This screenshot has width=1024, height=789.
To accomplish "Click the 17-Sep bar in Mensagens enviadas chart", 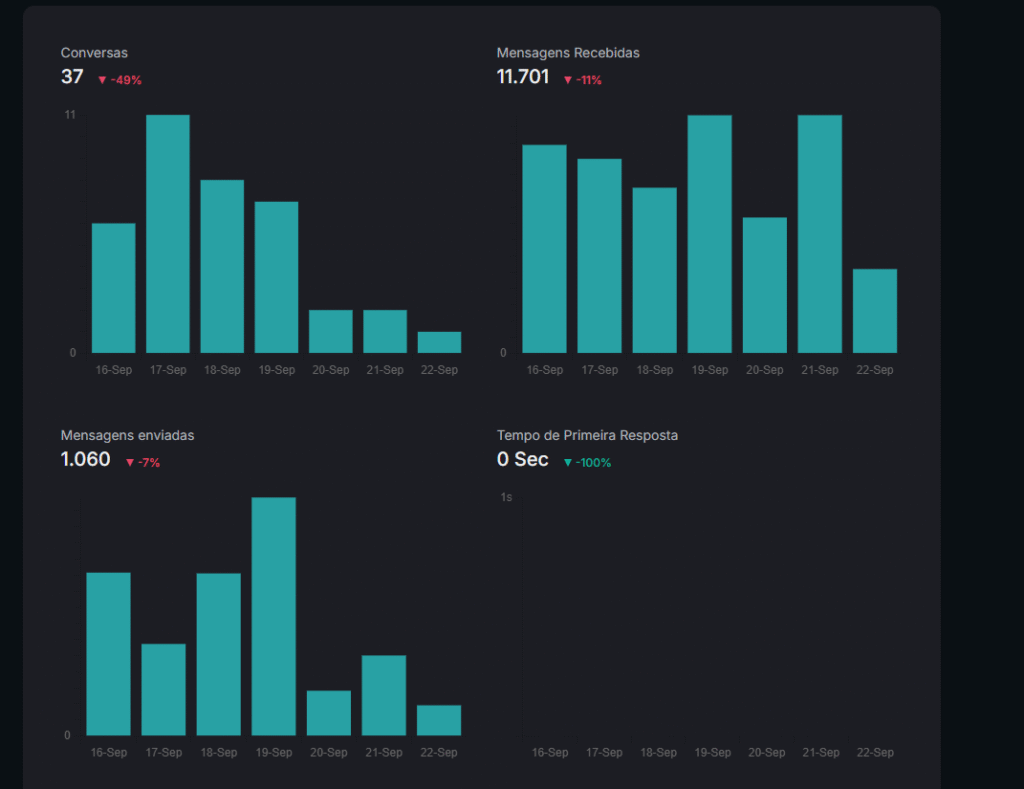I will [x=163, y=690].
